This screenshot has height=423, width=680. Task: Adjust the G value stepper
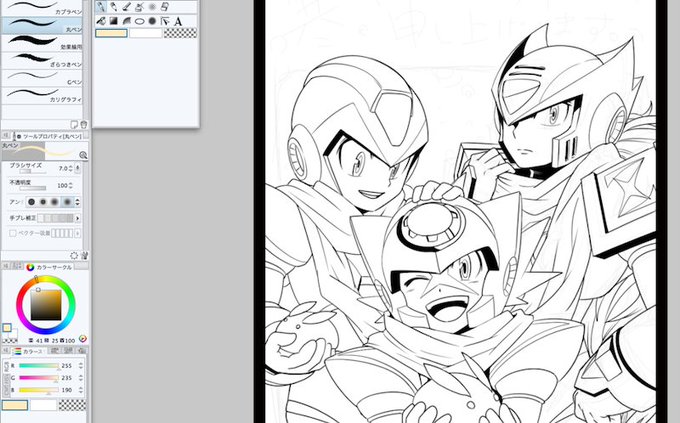point(81,378)
